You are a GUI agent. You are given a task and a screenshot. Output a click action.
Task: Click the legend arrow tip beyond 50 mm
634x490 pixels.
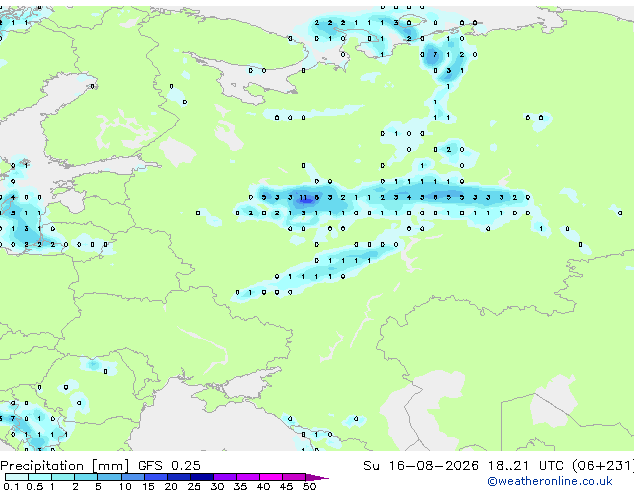317,477
